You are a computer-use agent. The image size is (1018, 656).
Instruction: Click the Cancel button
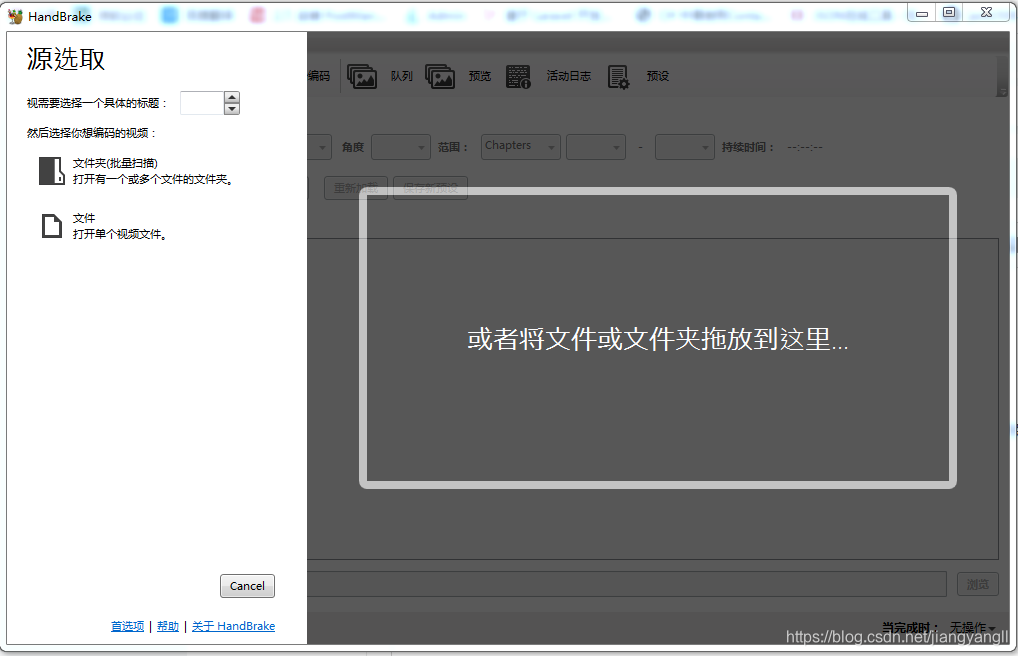(247, 586)
